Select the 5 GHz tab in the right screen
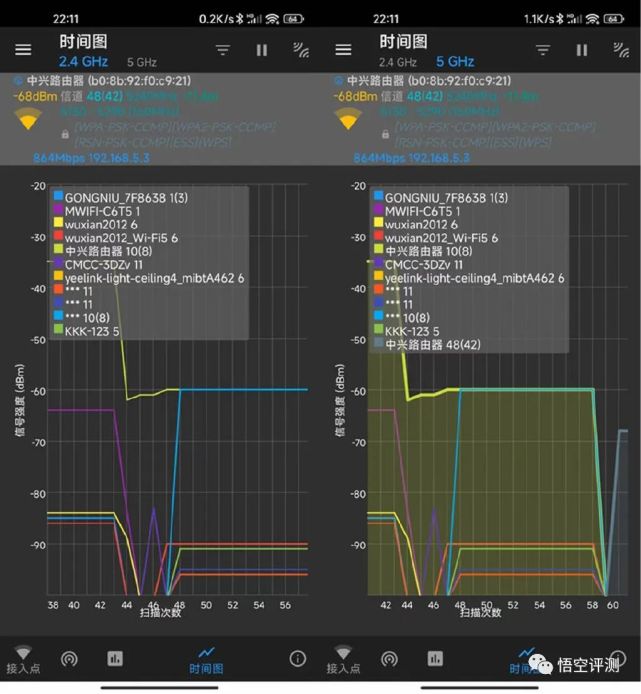The image size is (641, 694). point(455,62)
